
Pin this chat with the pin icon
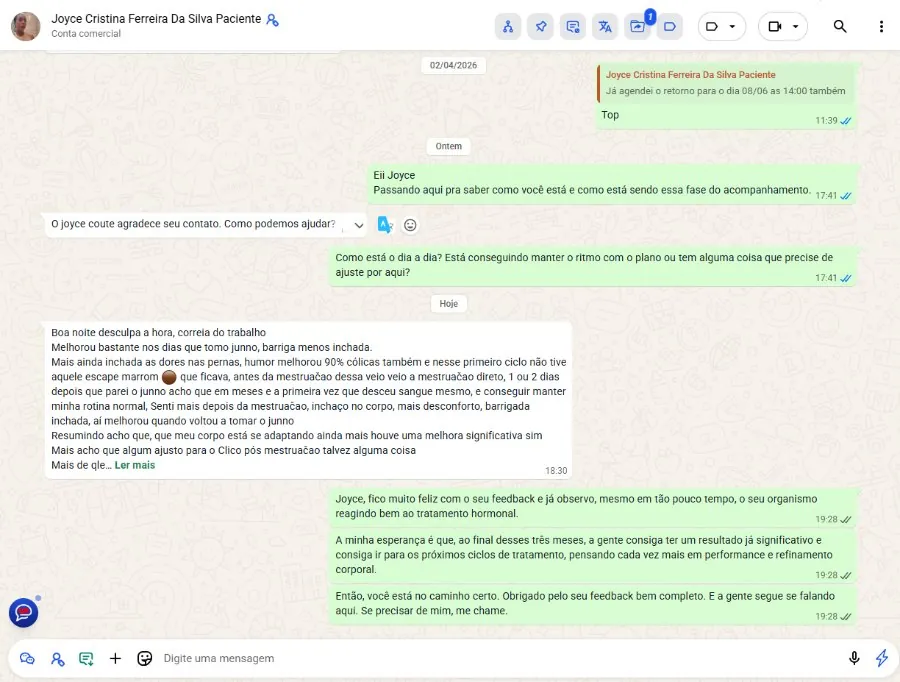pyautogui.click(x=540, y=26)
